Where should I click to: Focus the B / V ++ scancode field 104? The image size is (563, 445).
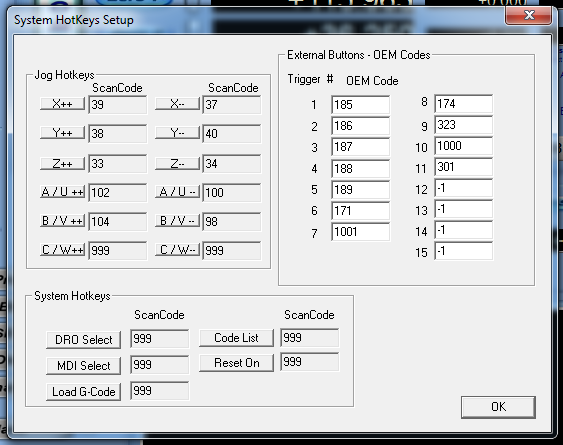[x=117, y=221]
